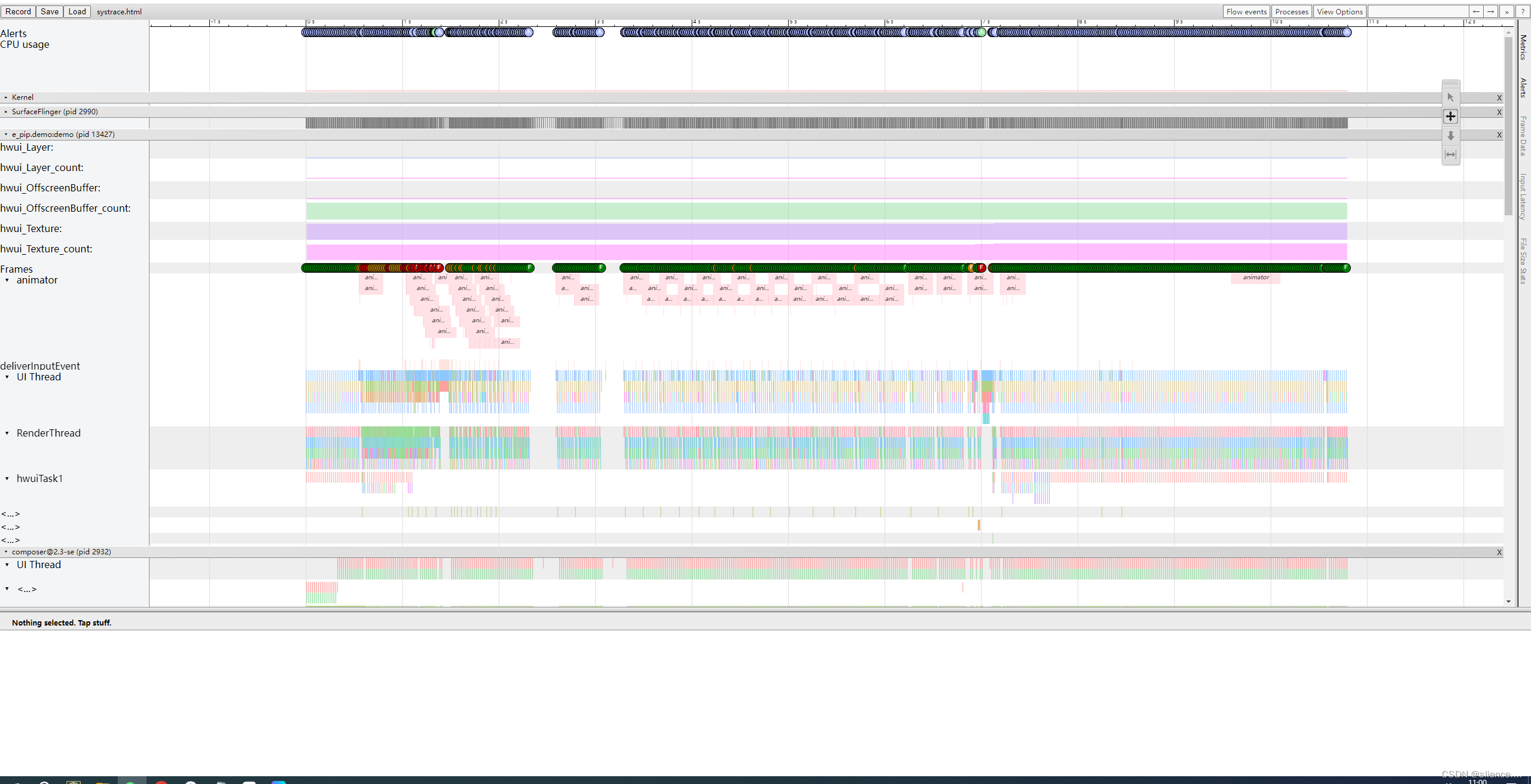This screenshot has width=1531, height=784.
Task: Close the Kernel track with its X
Action: point(1499,97)
